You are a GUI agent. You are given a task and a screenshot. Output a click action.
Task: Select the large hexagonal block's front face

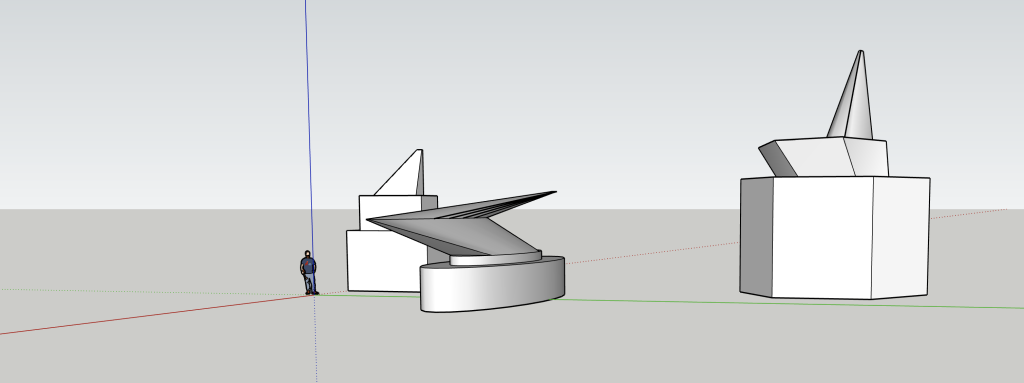point(823,237)
